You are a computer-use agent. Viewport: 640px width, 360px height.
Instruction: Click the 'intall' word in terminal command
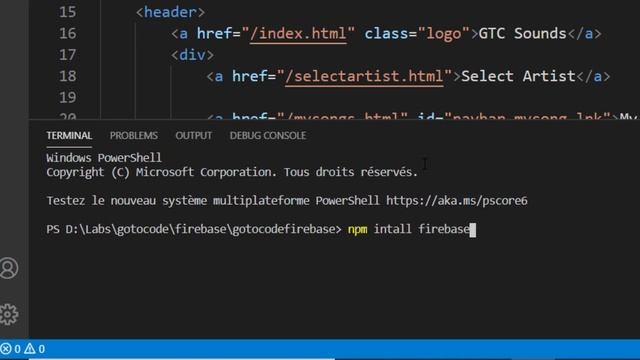(x=393, y=229)
